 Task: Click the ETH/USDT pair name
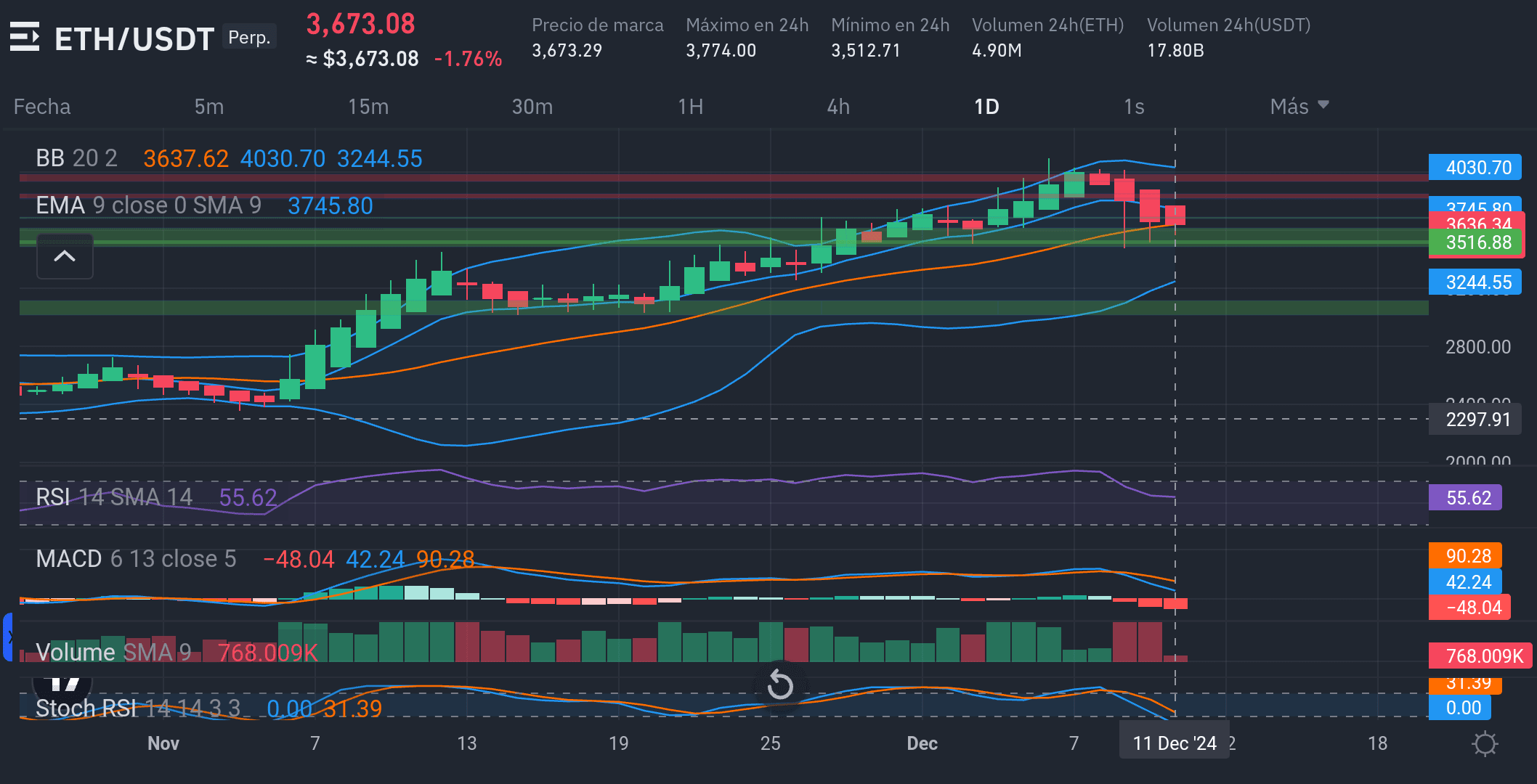(x=134, y=38)
